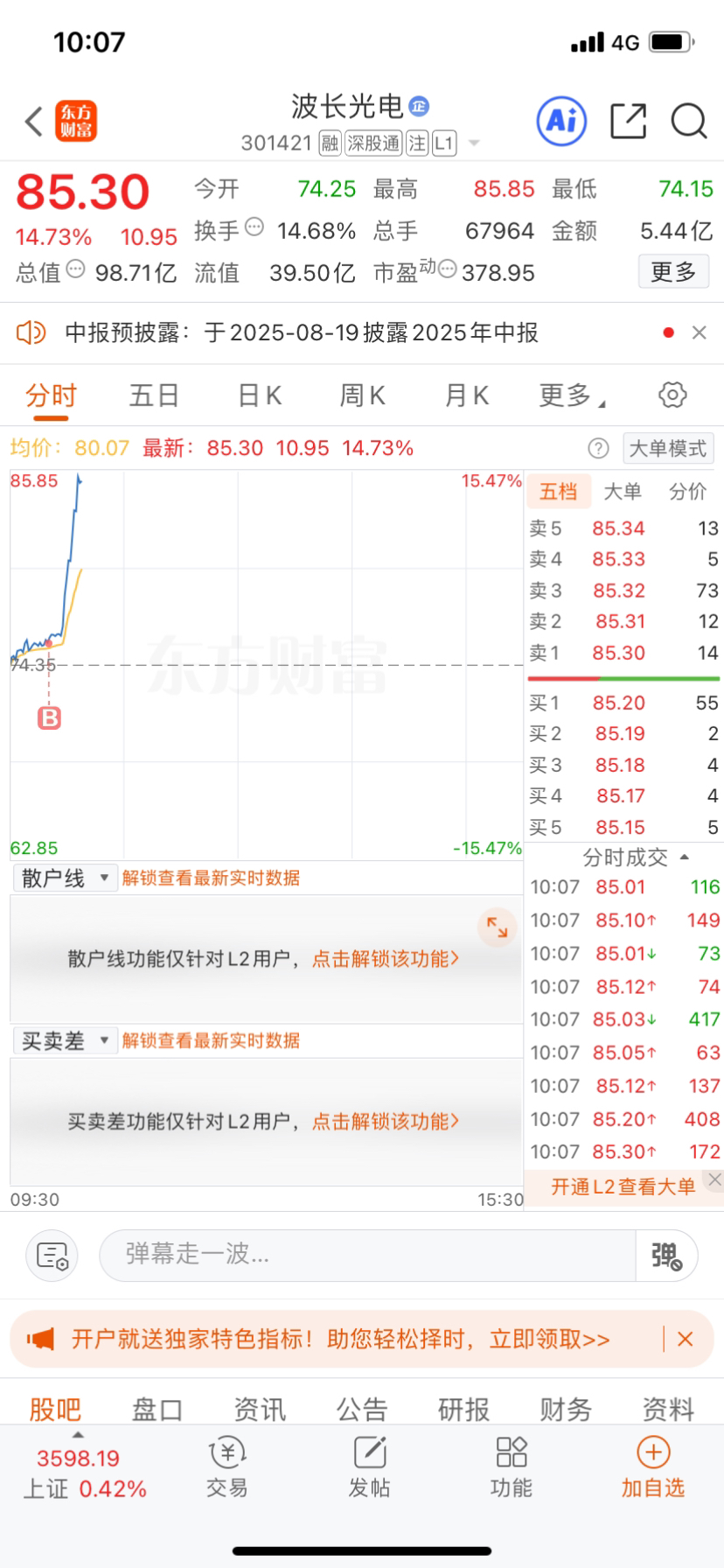The height and width of the screenshot is (1568, 724).
Task: Open the 财务 tab
Action: (566, 1409)
